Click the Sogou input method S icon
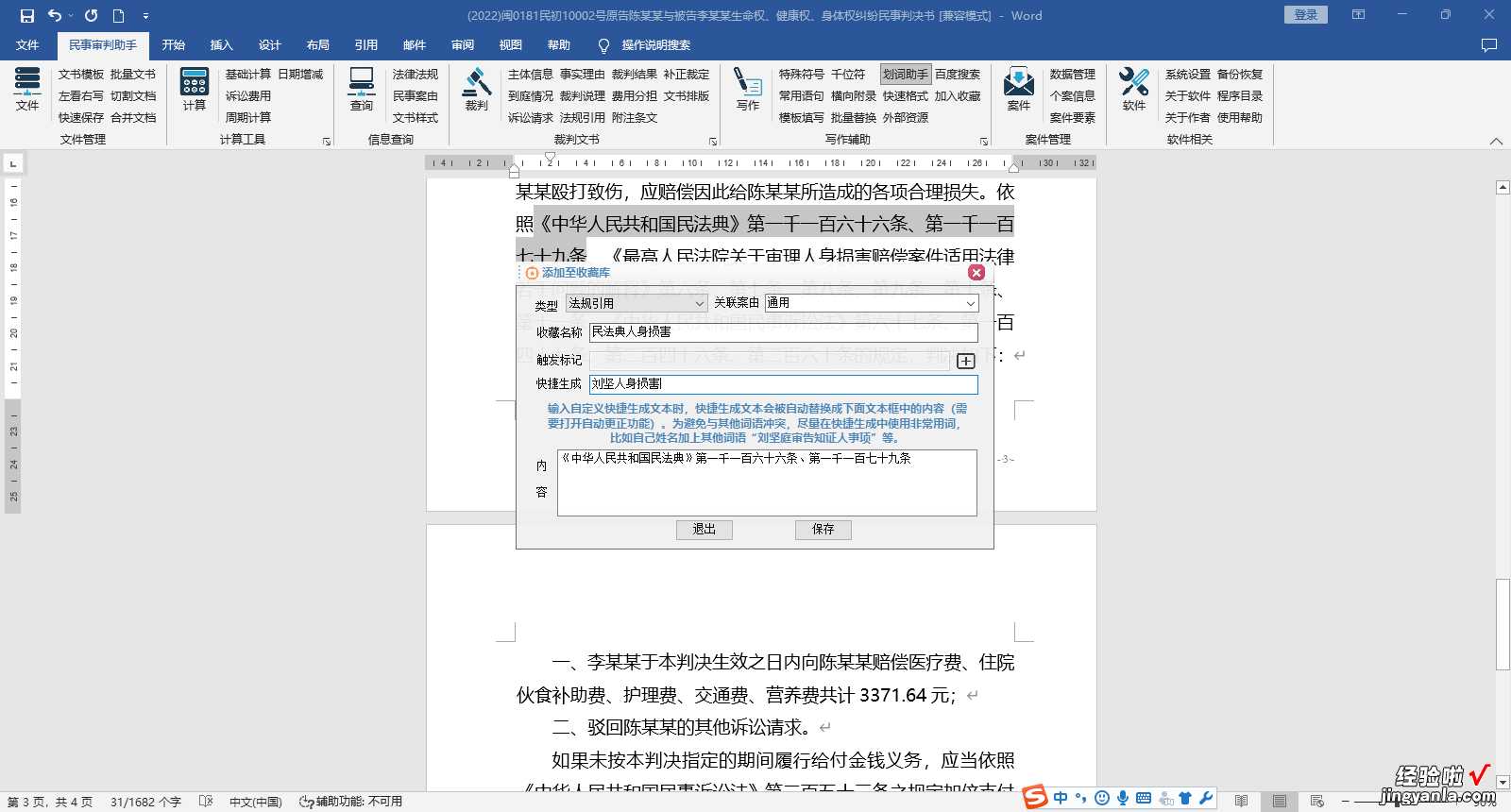 coord(1036,798)
